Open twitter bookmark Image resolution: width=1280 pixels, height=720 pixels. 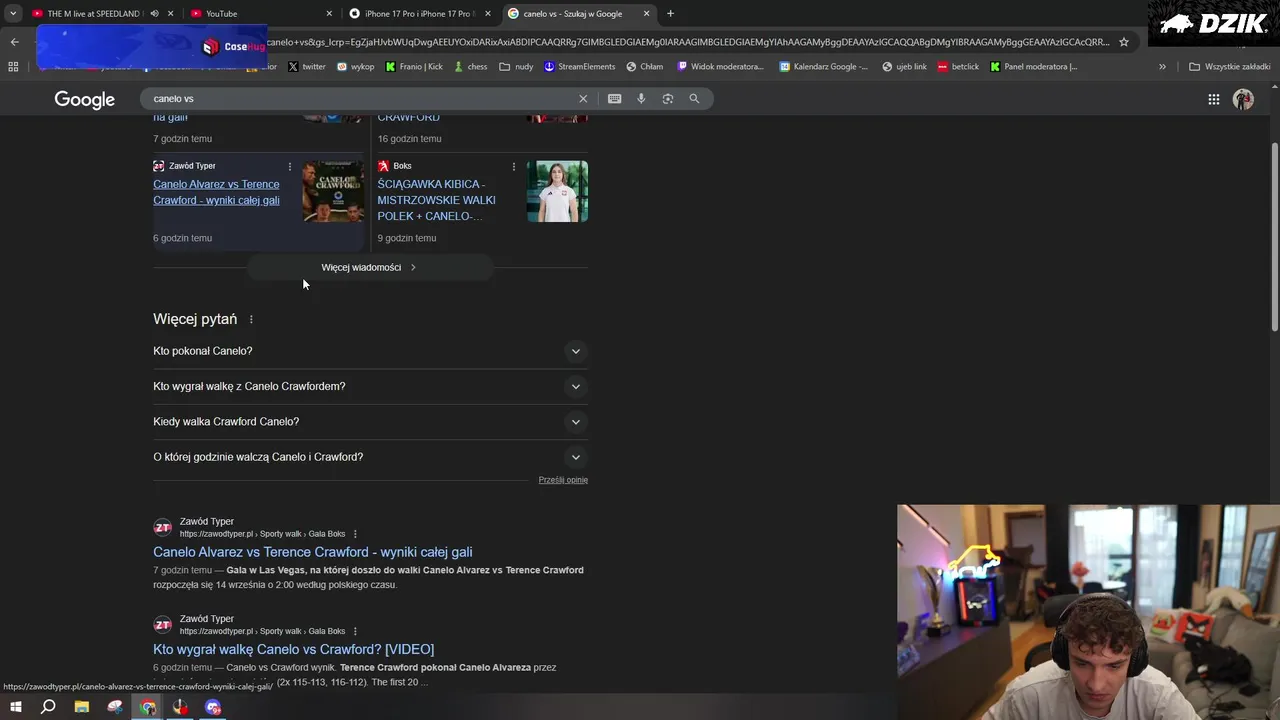tap(307, 67)
